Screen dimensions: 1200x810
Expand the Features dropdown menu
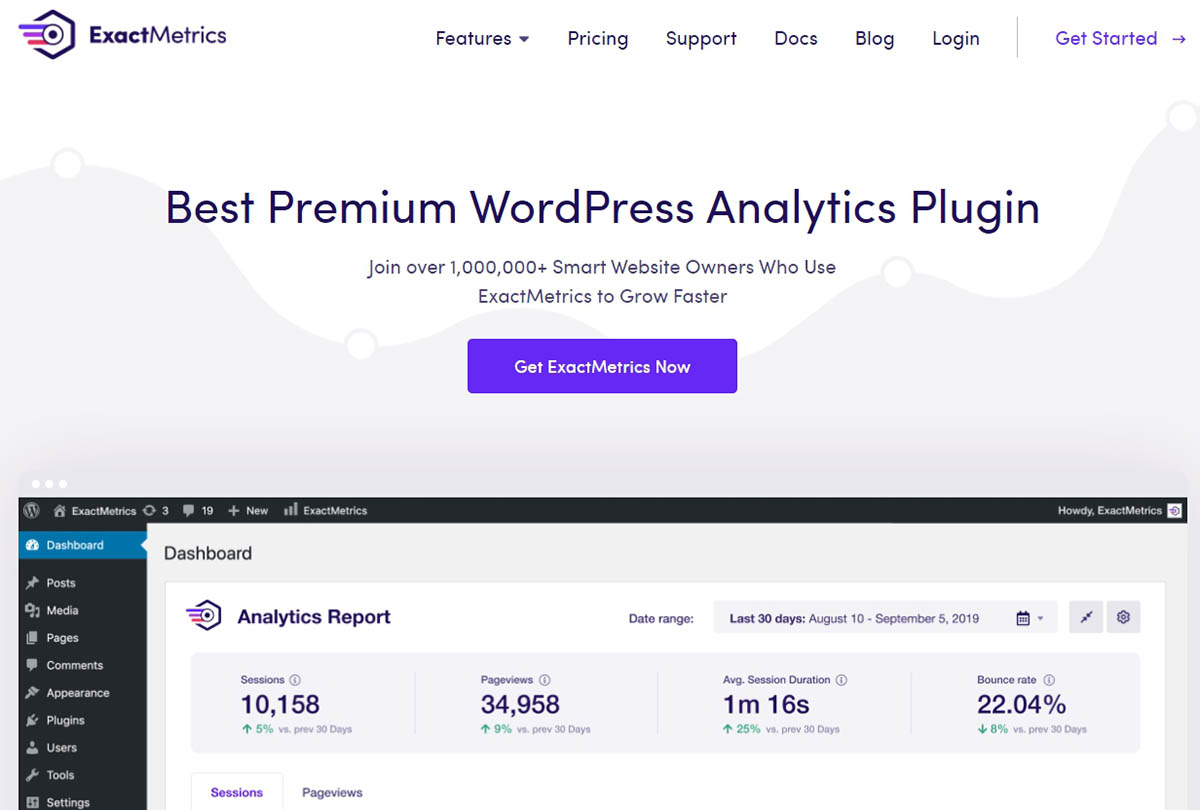pyautogui.click(x=482, y=39)
